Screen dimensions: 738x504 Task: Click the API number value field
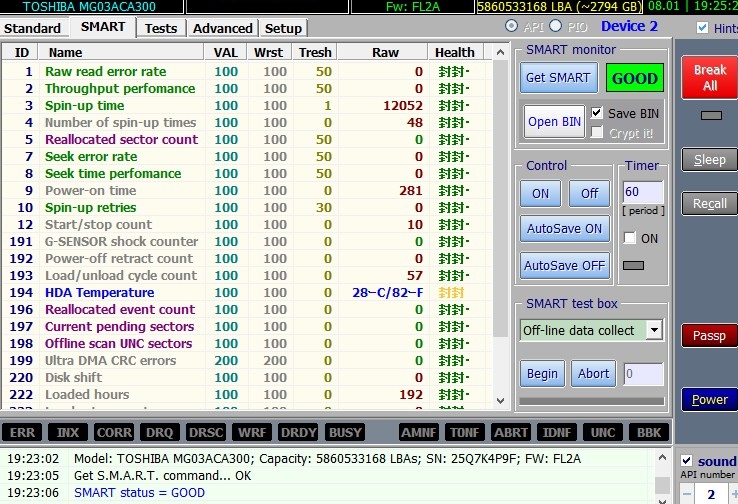coord(711,495)
